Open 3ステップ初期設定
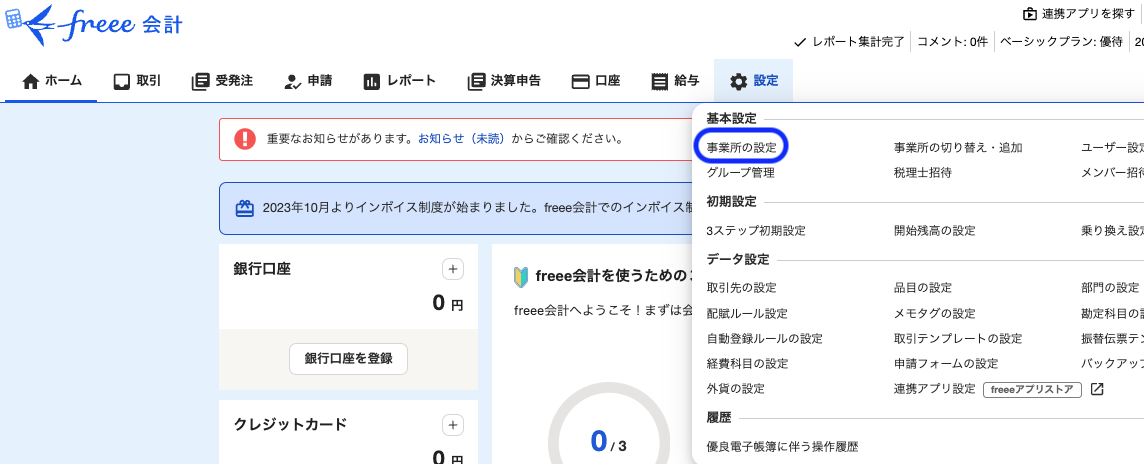 [x=756, y=231]
